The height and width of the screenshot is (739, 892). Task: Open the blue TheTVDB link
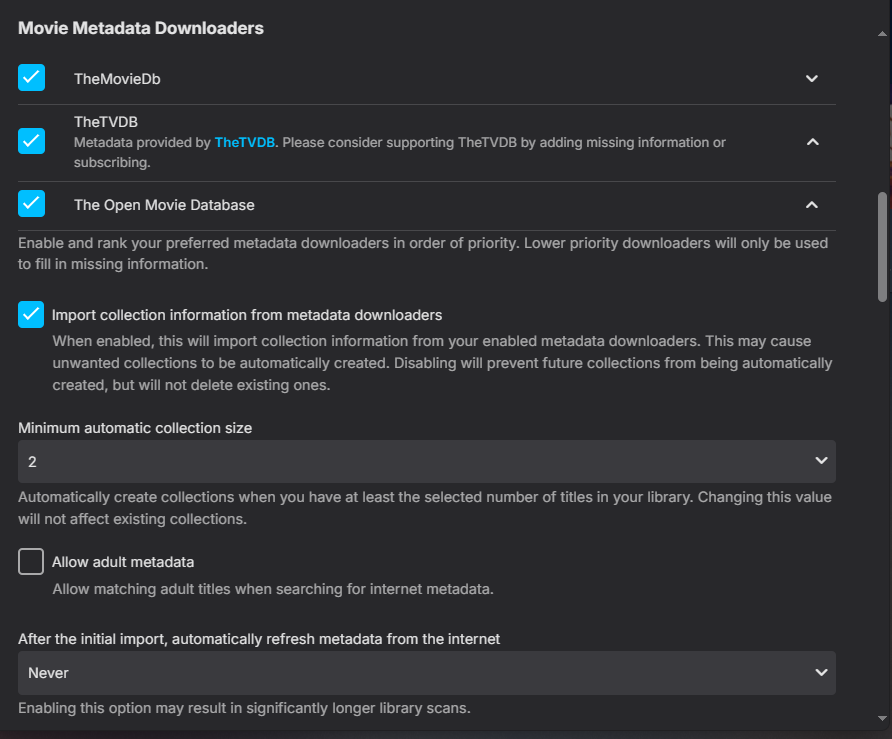click(x=244, y=143)
